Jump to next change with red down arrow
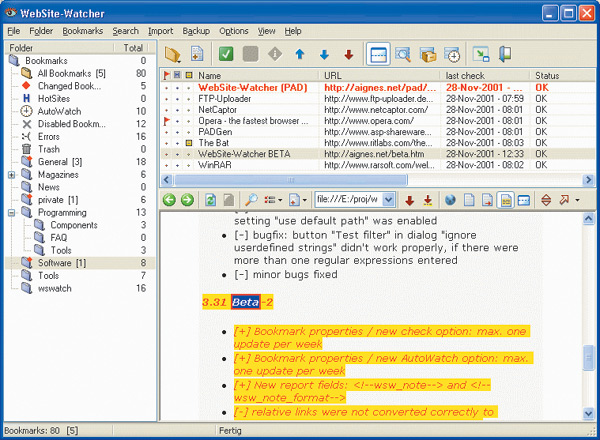The image size is (600, 440). (x=410, y=200)
